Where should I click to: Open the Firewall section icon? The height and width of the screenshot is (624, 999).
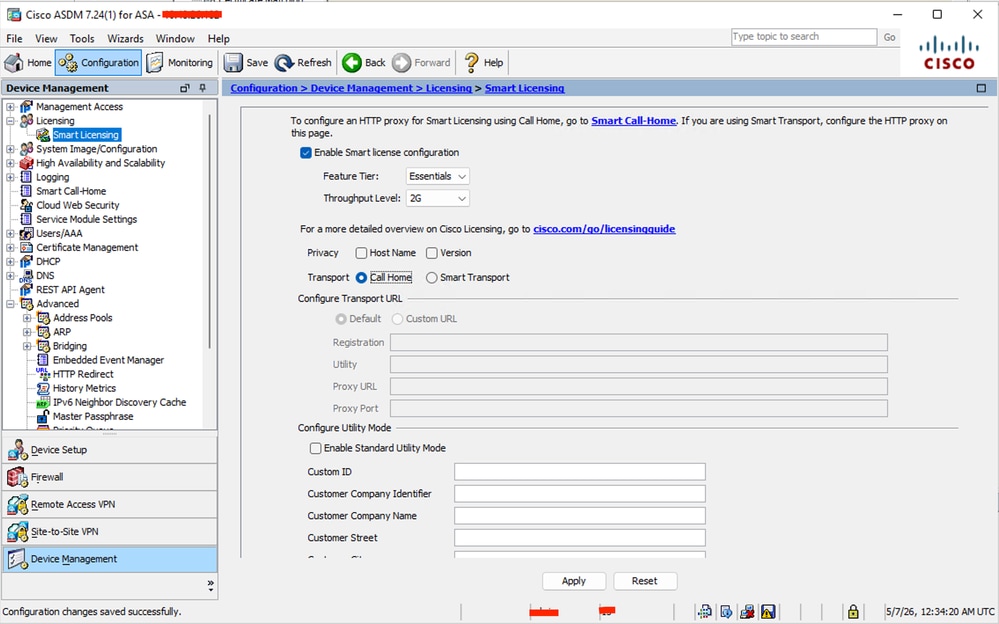[17, 477]
